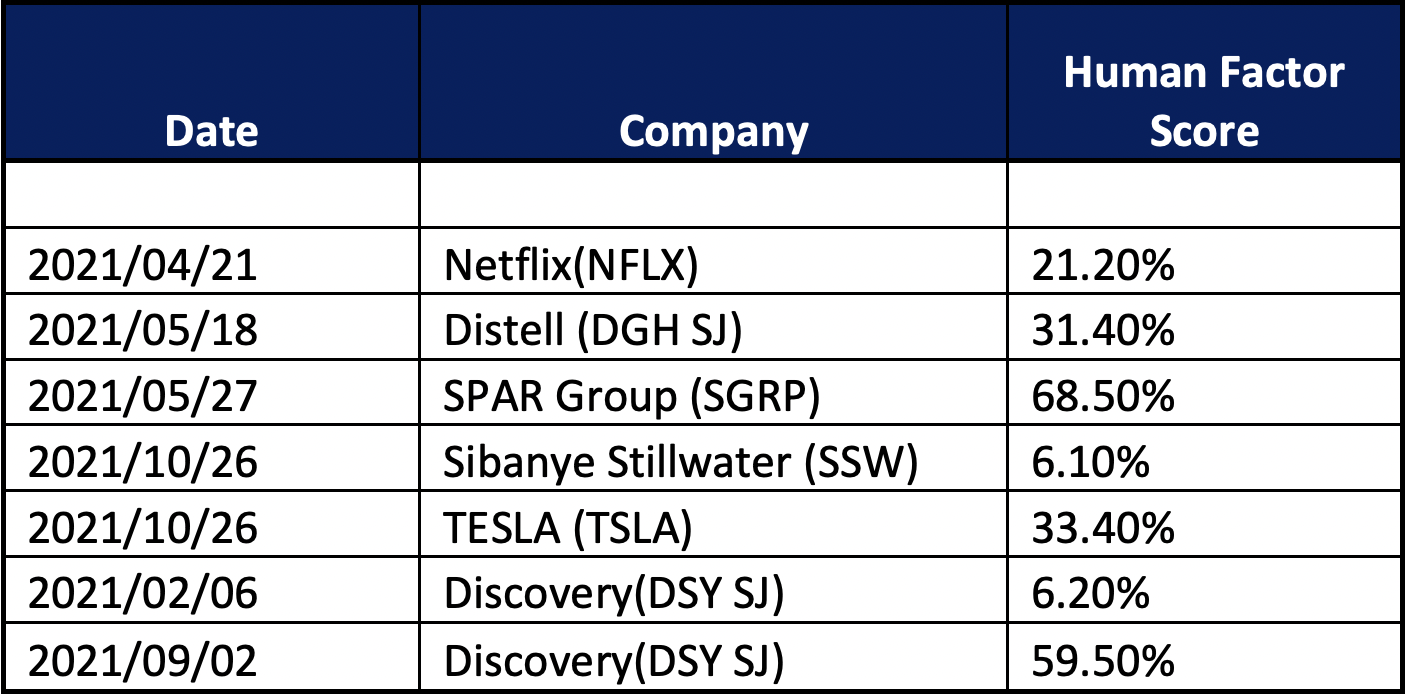Click the 59.50% score cell
1406x696 pixels.
coord(1103,661)
